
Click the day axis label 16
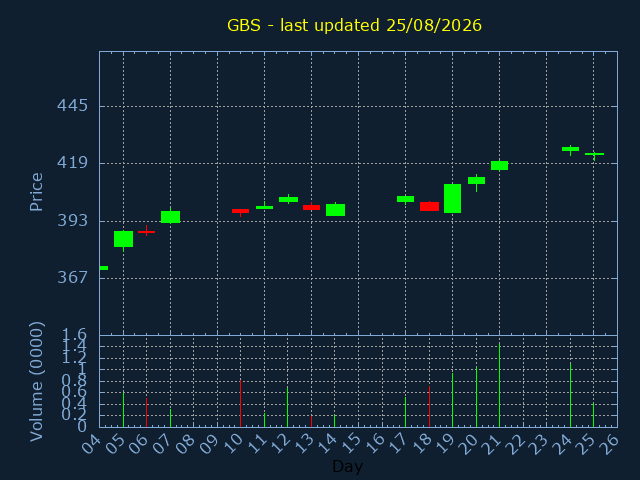373,444
